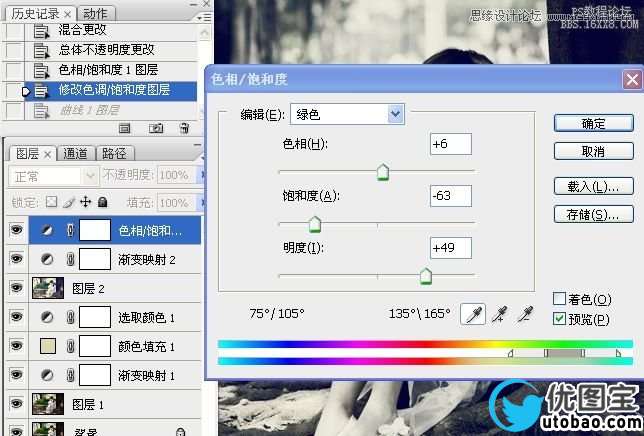Image resolution: width=644 pixels, height=436 pixels.
Task: Toggle lock position move icon
Action: coord(85,202)
